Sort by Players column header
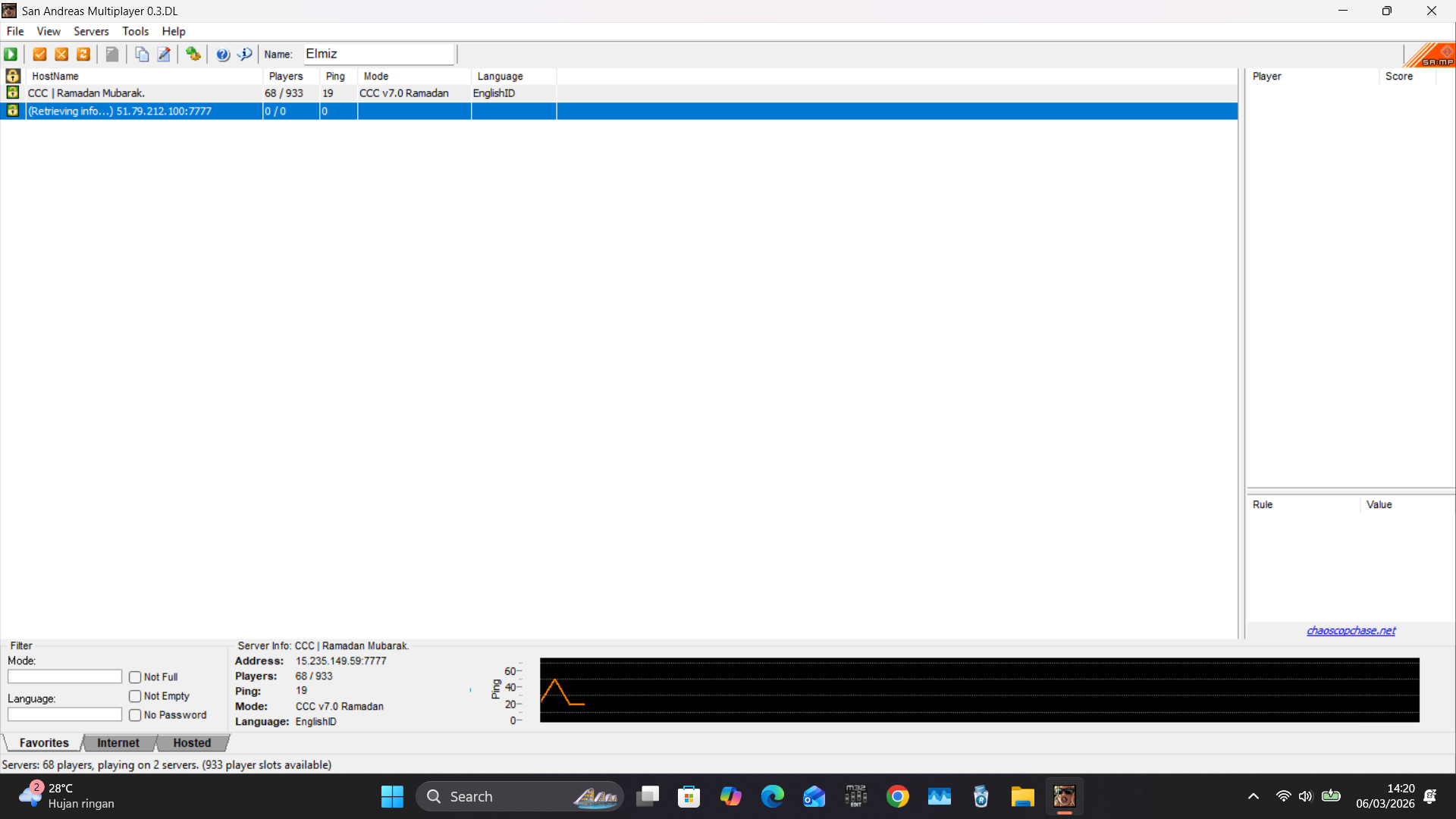This screenshot has height=819, width=1456. (x=291, y=76)
